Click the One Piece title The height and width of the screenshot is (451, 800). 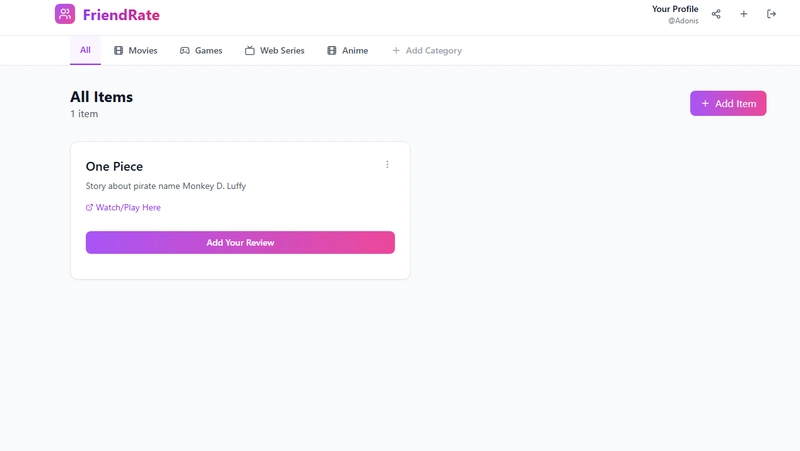114,166
